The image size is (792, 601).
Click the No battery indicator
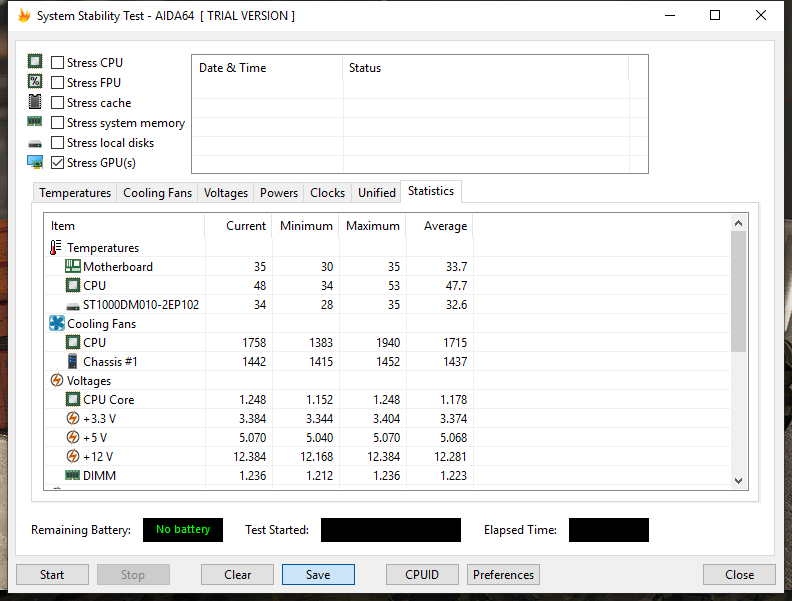point(183,530)
